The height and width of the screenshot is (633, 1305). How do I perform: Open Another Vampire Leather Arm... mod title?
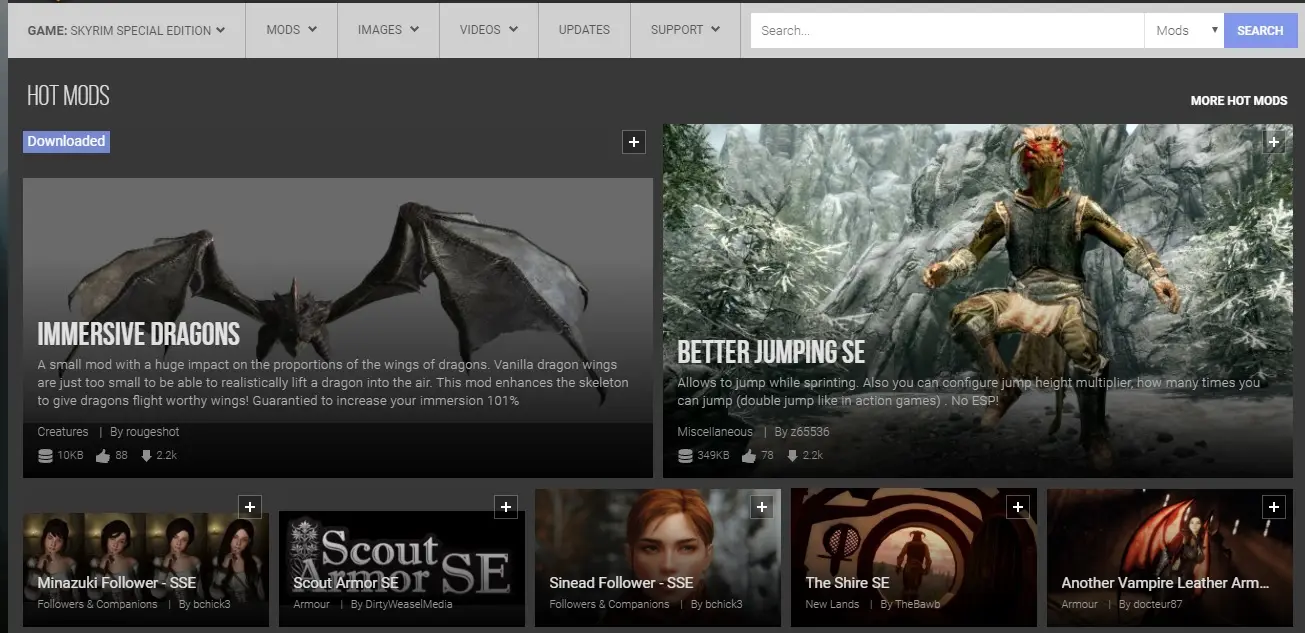(x=1165, y=582)
